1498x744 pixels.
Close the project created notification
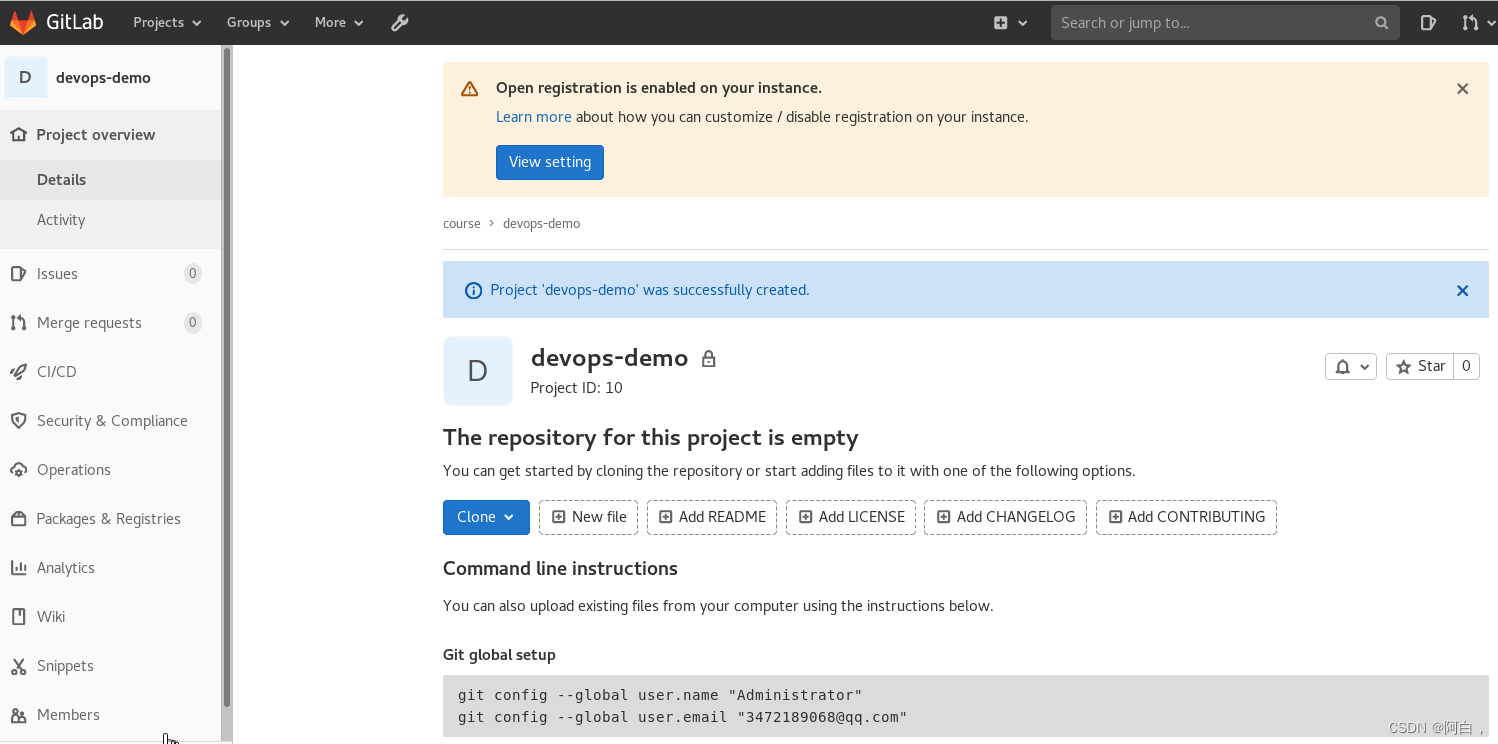coord(1462,290)
